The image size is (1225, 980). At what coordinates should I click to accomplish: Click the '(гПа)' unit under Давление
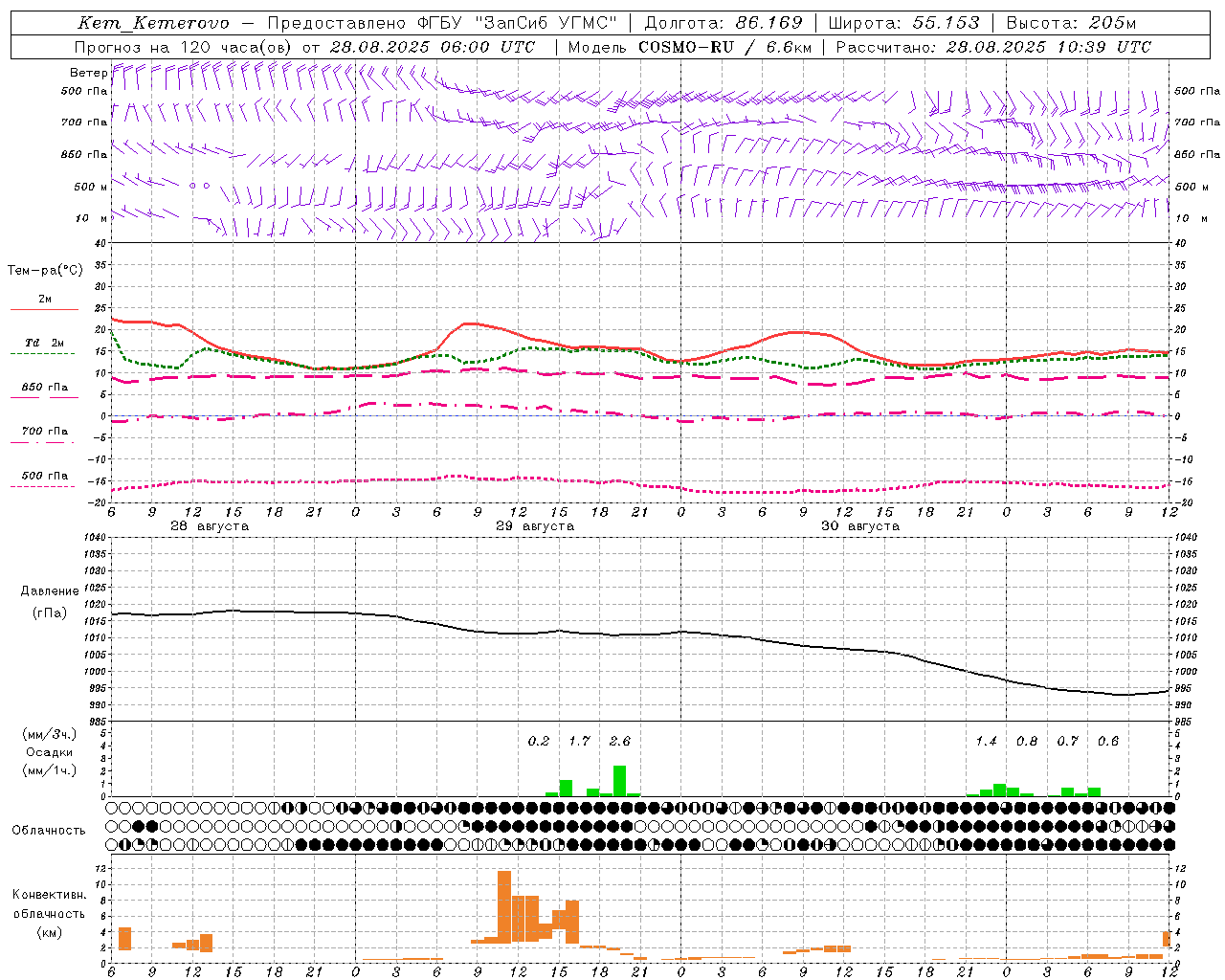[x=50, y=613]
